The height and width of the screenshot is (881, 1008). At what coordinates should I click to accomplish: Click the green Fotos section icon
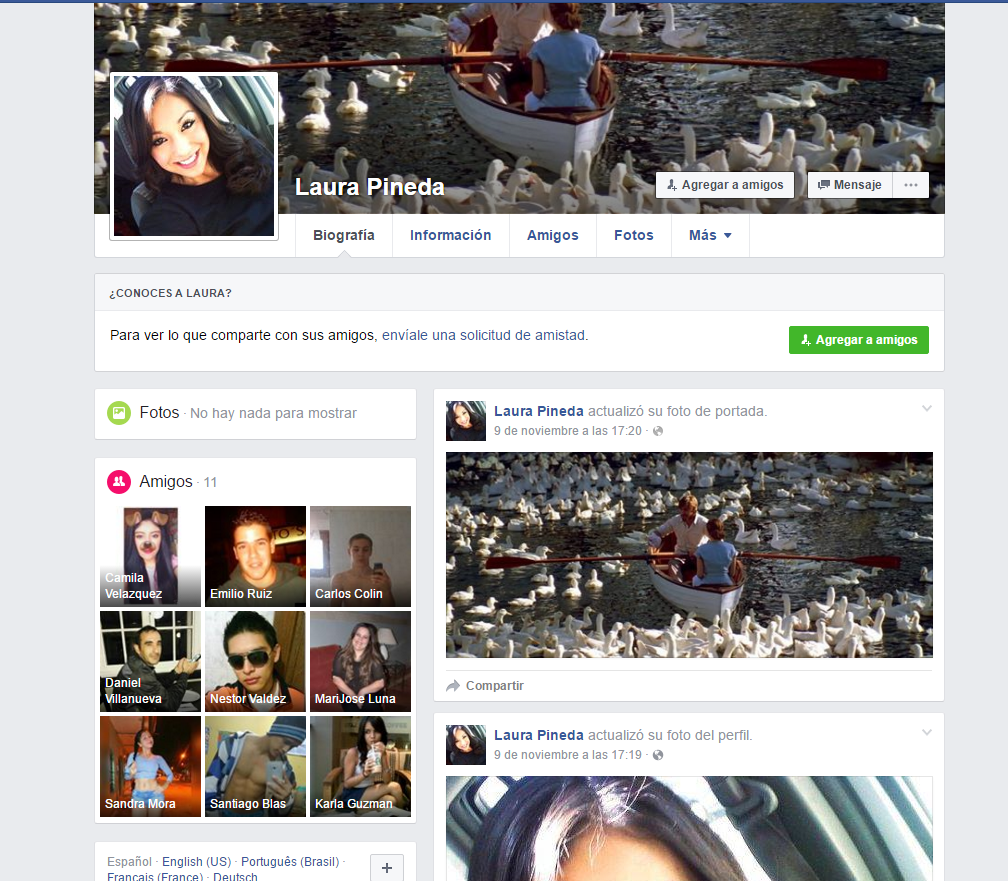pyautogui.click(x=119, y=413)
